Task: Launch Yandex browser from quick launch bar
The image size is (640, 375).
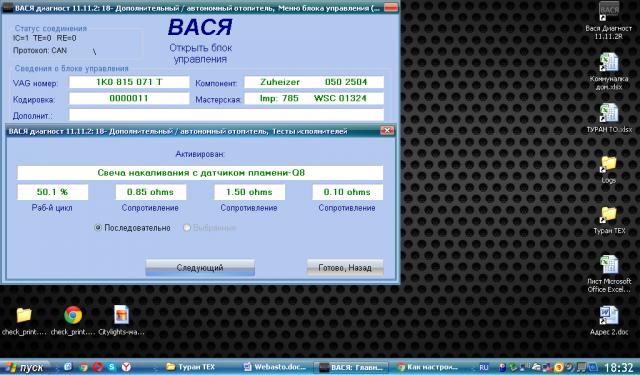Action: pyautogui.click(x=126, y=367)
